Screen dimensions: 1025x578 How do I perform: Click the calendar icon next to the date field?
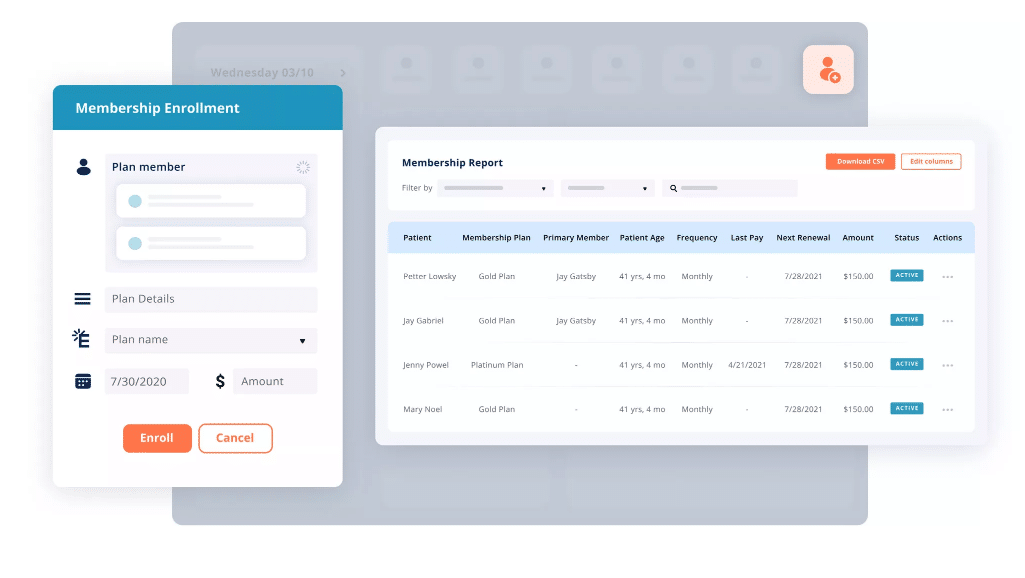point(84,381)
